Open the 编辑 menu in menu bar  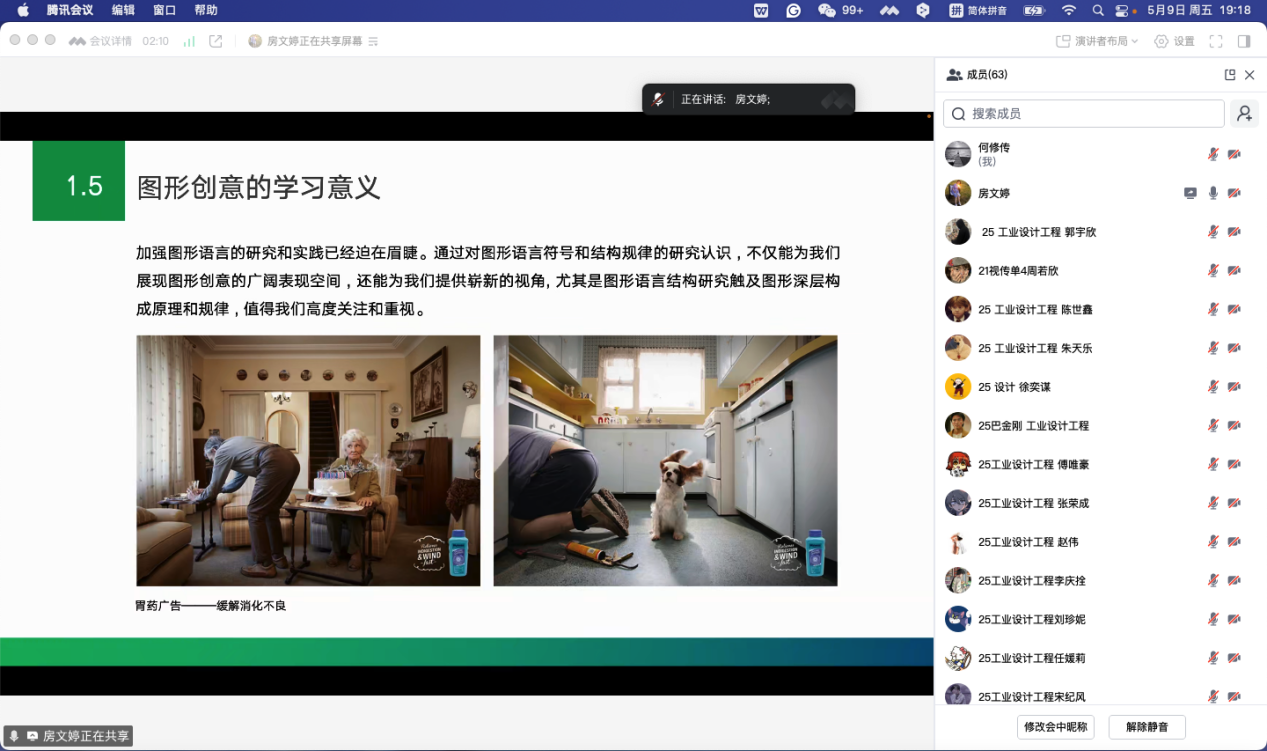click(x=123, y=10)
